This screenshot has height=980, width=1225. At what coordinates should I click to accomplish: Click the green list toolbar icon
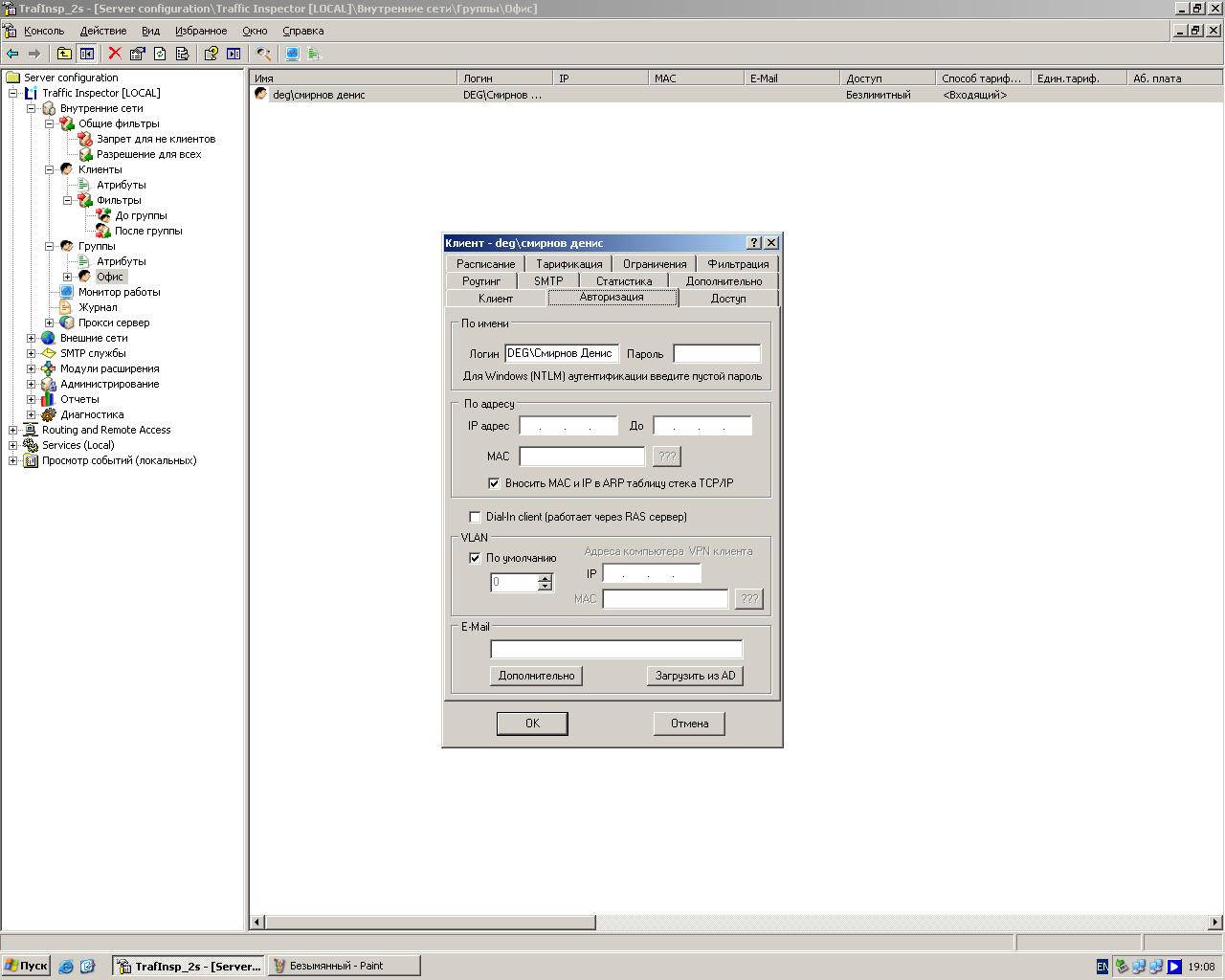click(x=314, y=54)
